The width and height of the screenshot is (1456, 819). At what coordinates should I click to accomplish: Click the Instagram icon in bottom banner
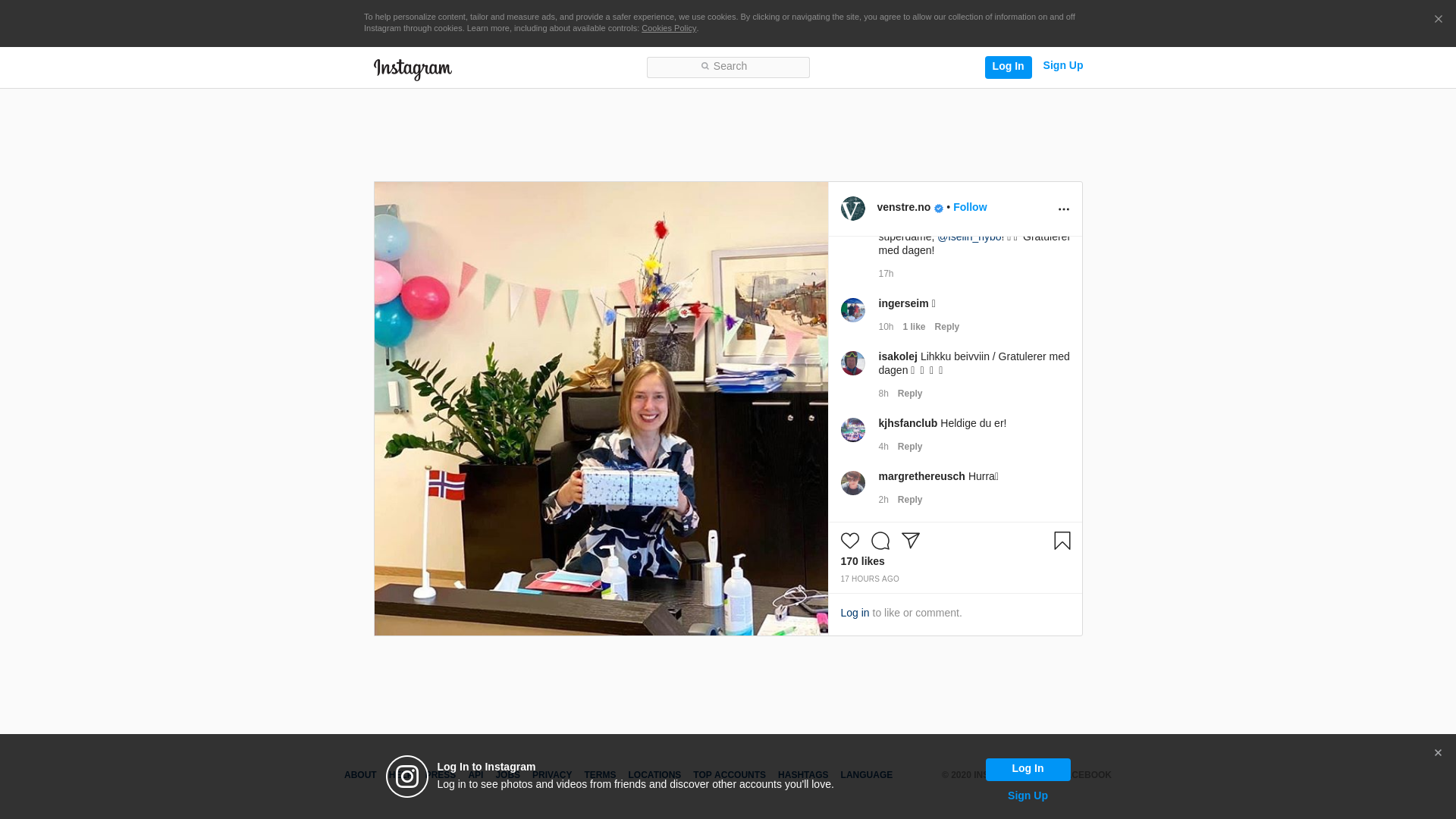point(407,777)
